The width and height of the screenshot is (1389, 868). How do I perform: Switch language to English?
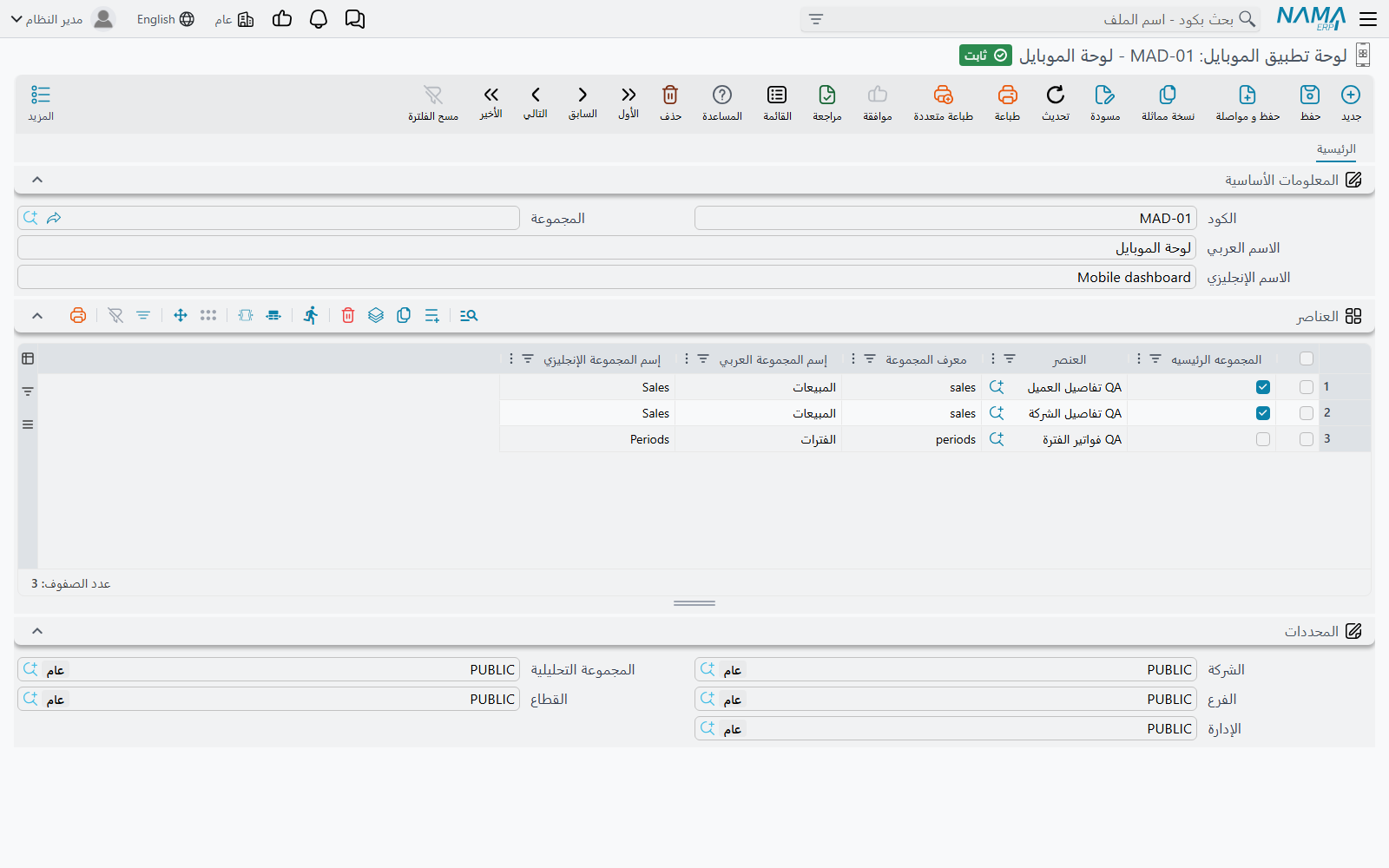[x=165, y=19]
